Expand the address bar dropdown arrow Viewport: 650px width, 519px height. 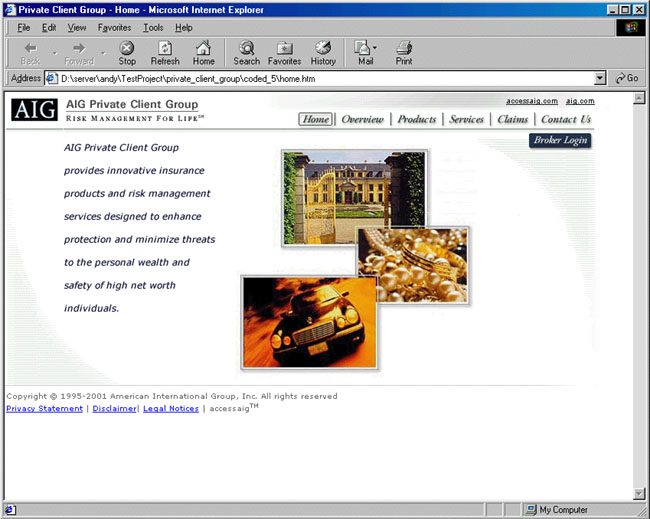[600, 78]
